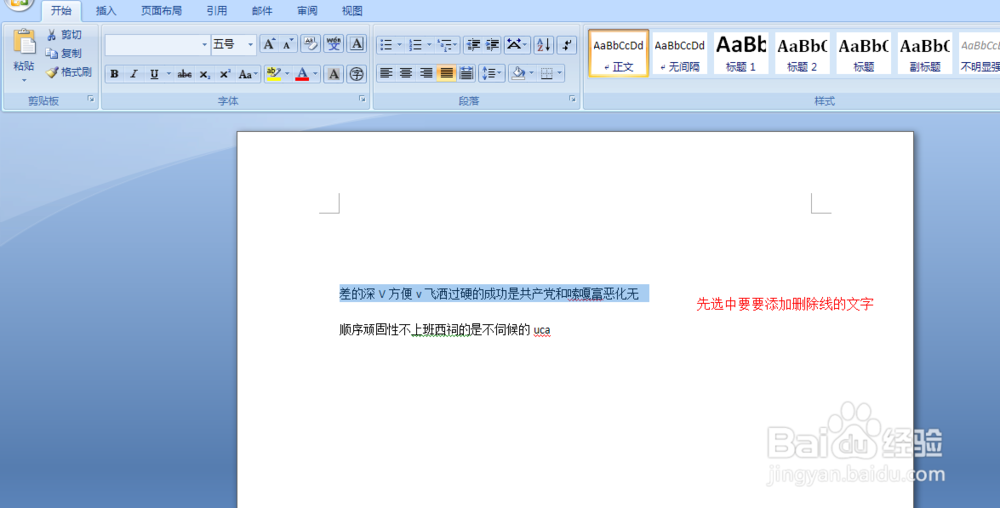Click Cut (剪切) in clipboard group
This screenshot has height=508, width=1000.
[64, 35]
